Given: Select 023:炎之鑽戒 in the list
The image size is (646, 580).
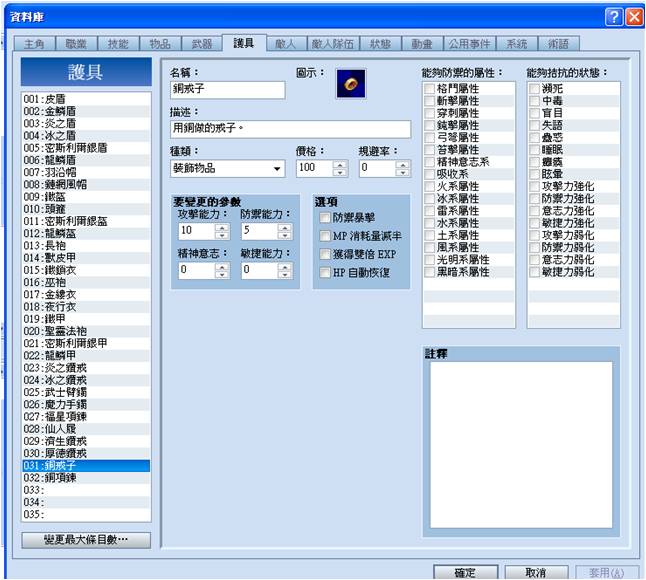Looking at the screenshot, I should [86, 368].
